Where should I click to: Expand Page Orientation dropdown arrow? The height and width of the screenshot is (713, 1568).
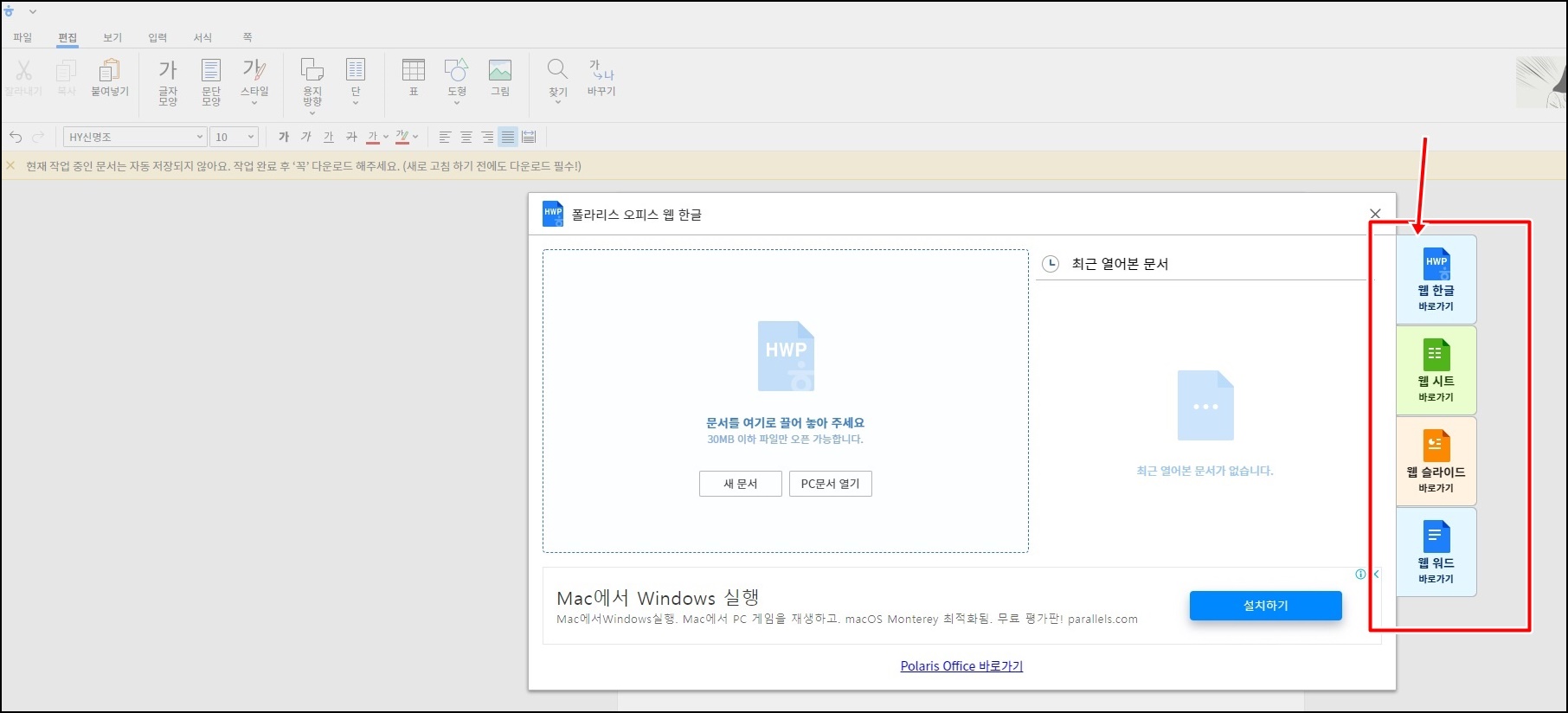click(312, 113)
